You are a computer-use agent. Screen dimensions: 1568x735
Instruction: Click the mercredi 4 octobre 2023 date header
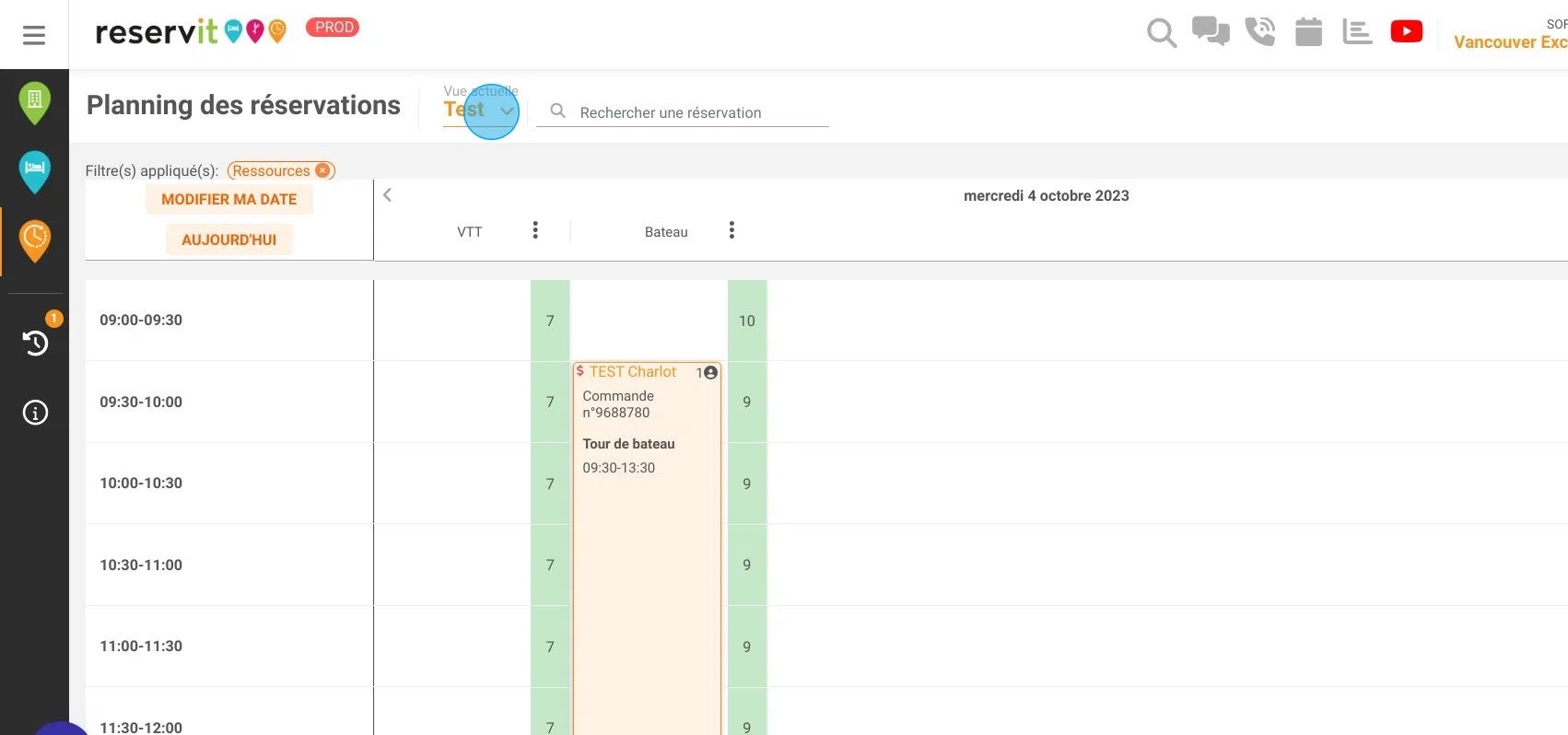(x=1046, y=195)
